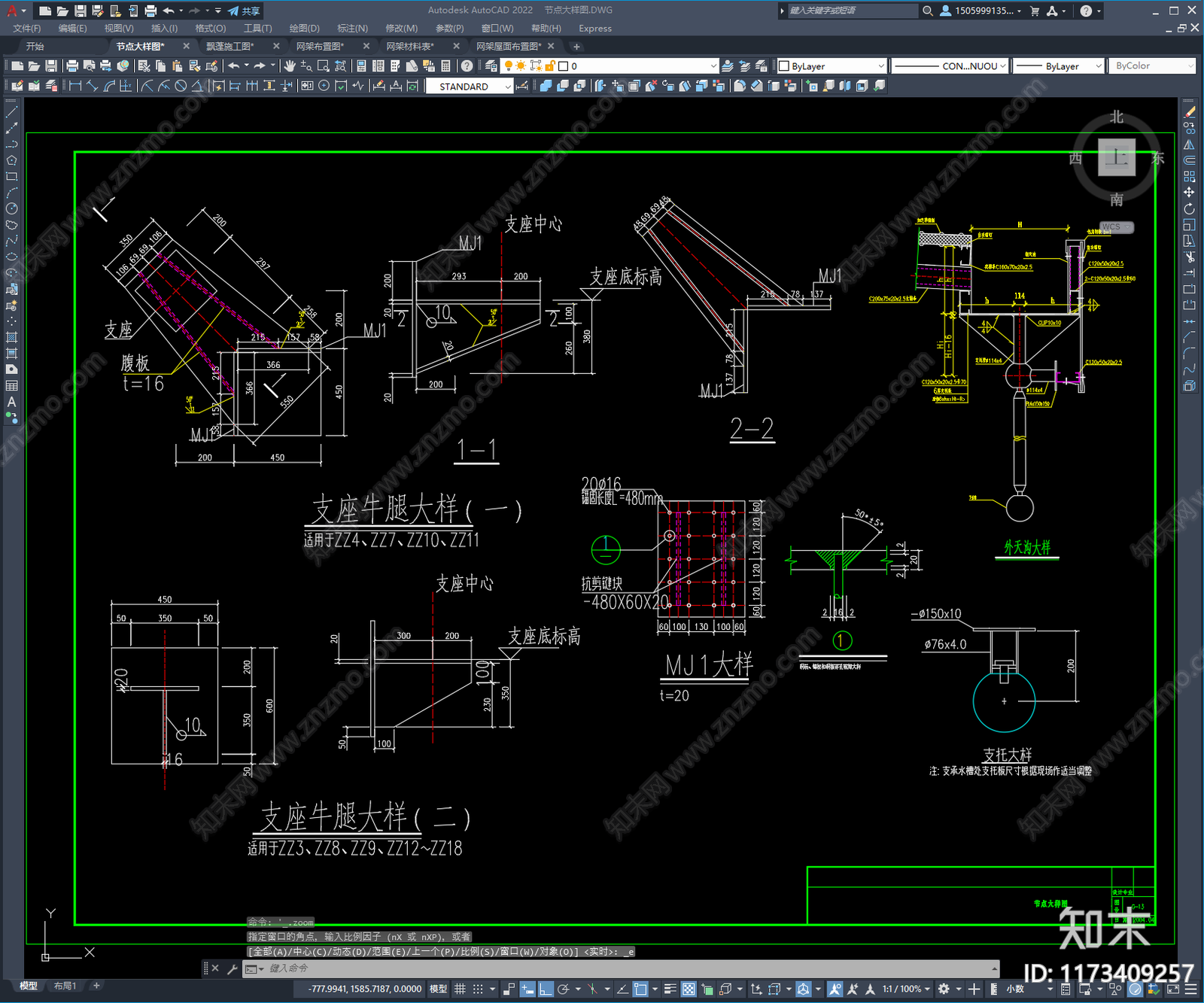The image size is (1204, 1003).
Task: Open the Autodesk App Store cart icon
Action: pyautogui.click(x=1035, y=11)
